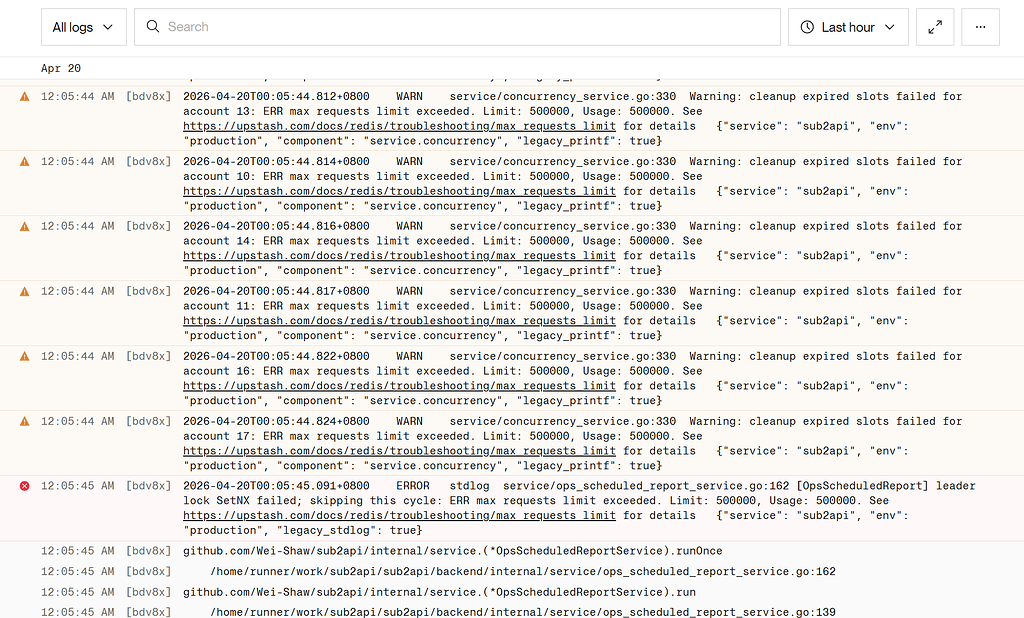Focus the Search logs input field

click(x=457, y=27)
